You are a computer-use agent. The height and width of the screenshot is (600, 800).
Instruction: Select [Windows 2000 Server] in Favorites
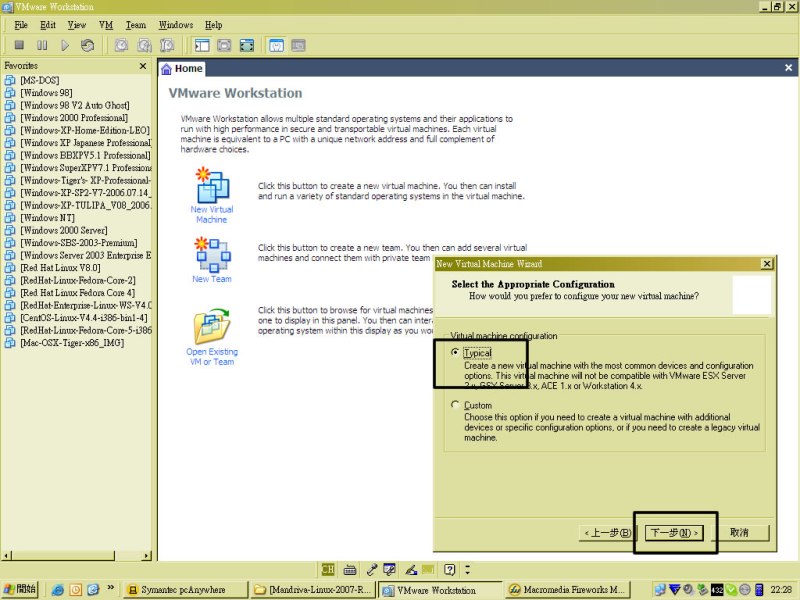point(64,231)
